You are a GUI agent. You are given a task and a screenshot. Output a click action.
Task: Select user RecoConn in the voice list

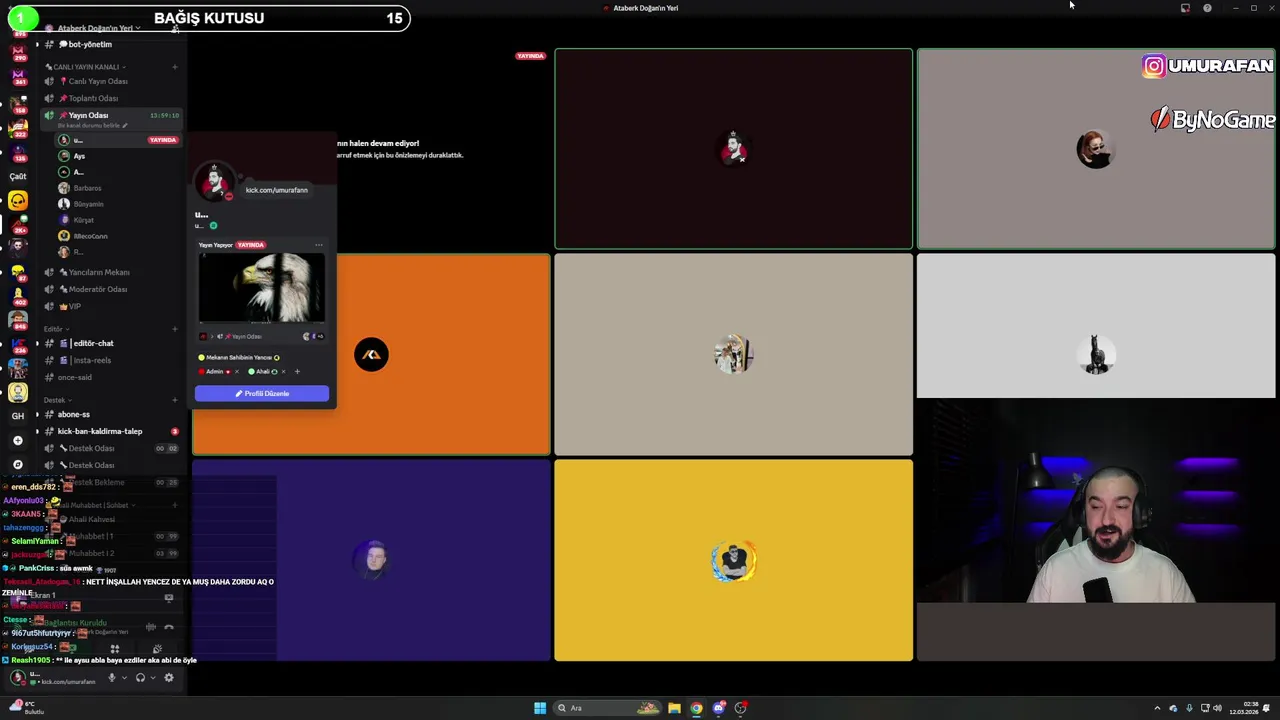point(118,236)
